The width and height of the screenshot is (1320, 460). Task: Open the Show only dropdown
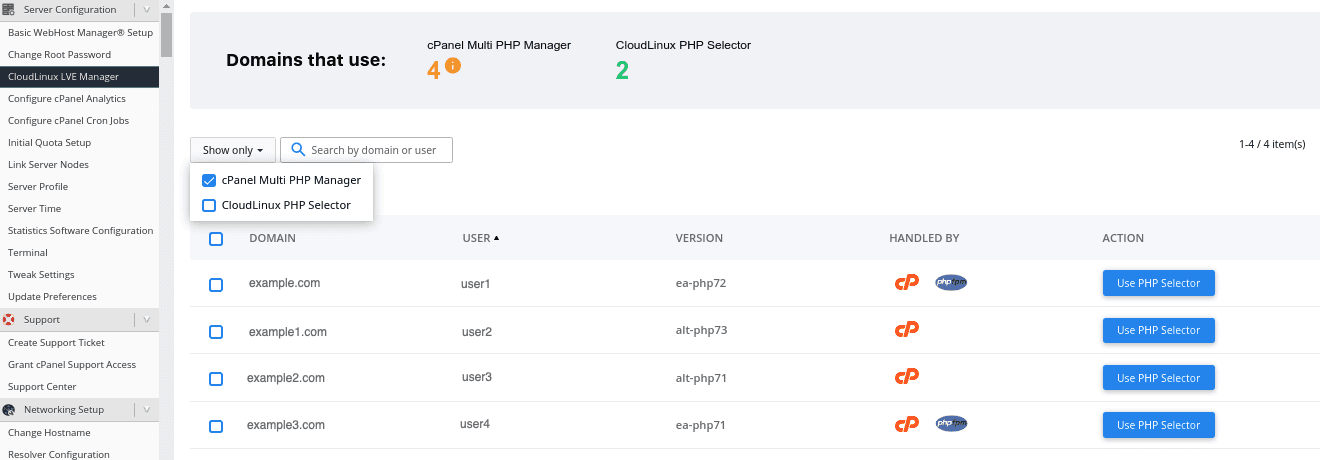click(x=233, y=150)
